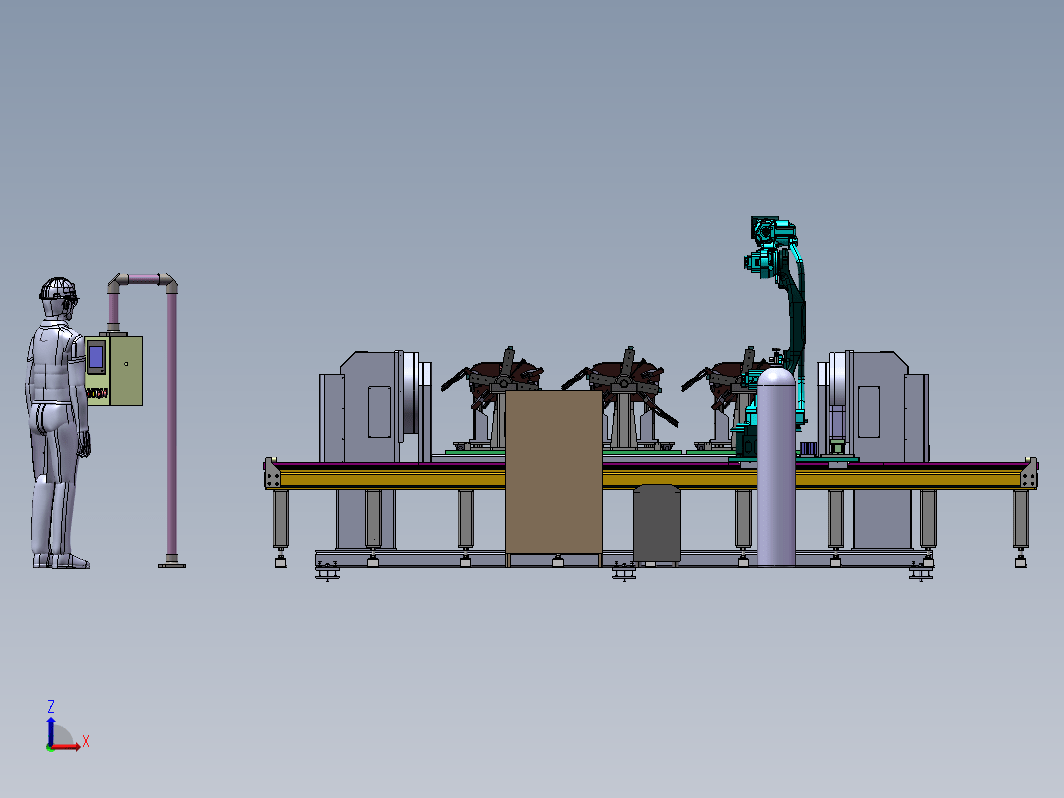Screen dimensions: 1064x798
Task: Select the right gray tailstock positioner
Action: [873, 407]
